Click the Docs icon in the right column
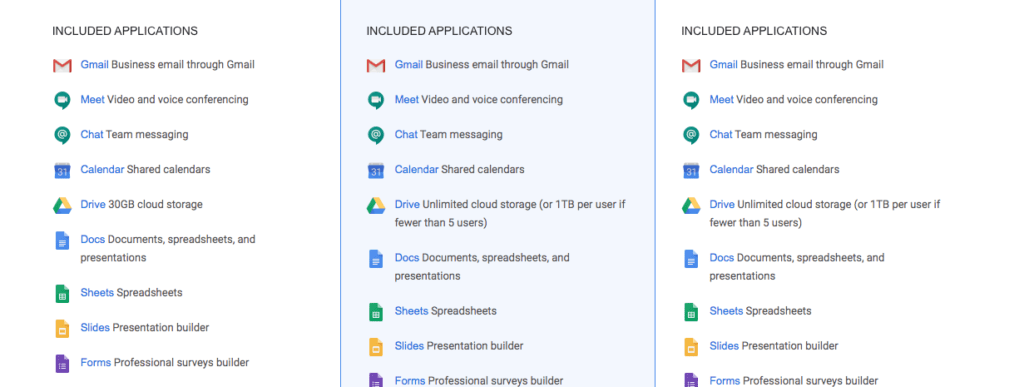The height and width of the screenshot is (387, 1024). 691,259
